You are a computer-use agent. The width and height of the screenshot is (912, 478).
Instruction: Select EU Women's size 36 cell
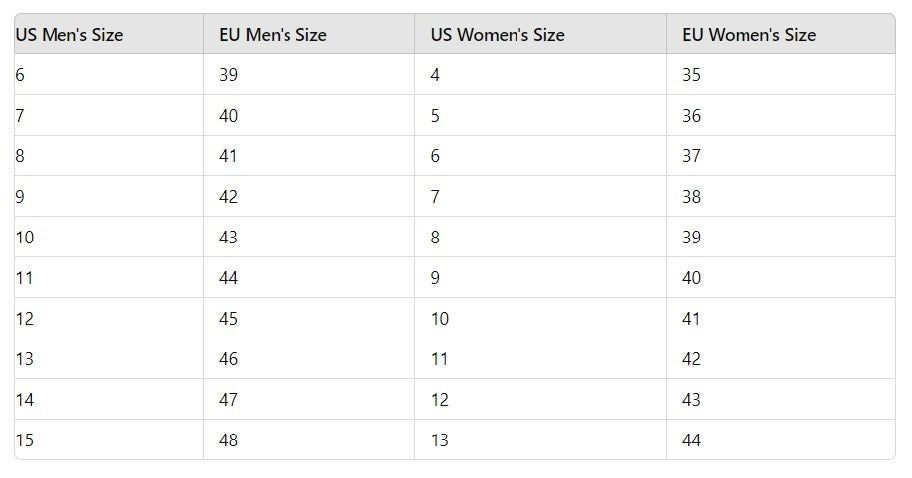pos(781,115)
